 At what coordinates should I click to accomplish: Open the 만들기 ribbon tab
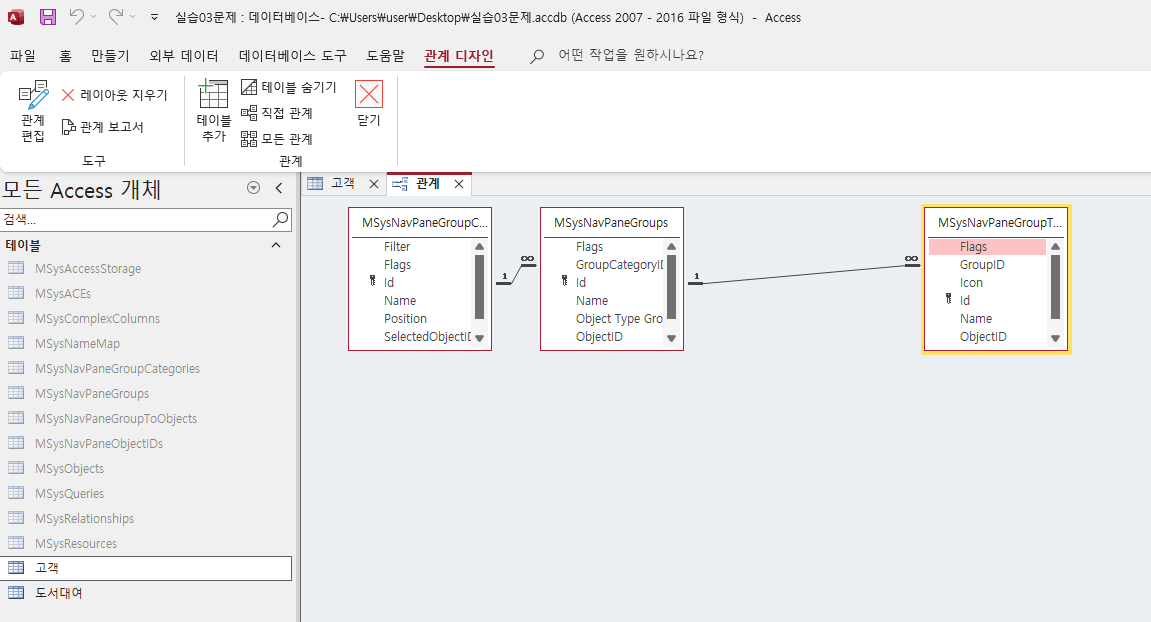[110, 56]
